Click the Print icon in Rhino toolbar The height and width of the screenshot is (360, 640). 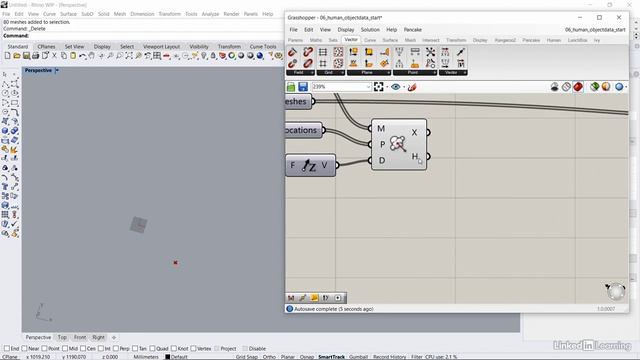click(36, 56)
